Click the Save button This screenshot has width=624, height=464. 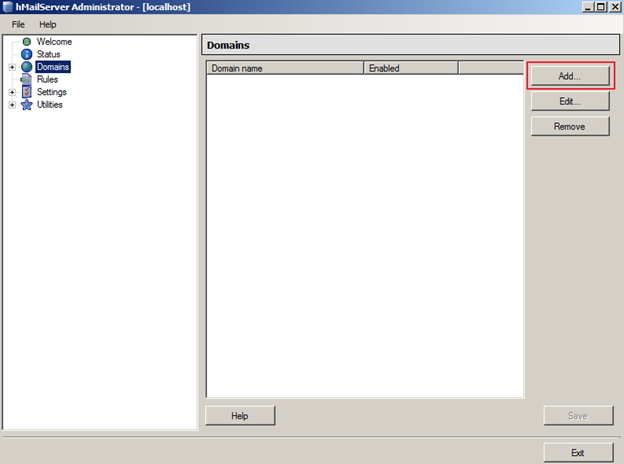[578, 415]
